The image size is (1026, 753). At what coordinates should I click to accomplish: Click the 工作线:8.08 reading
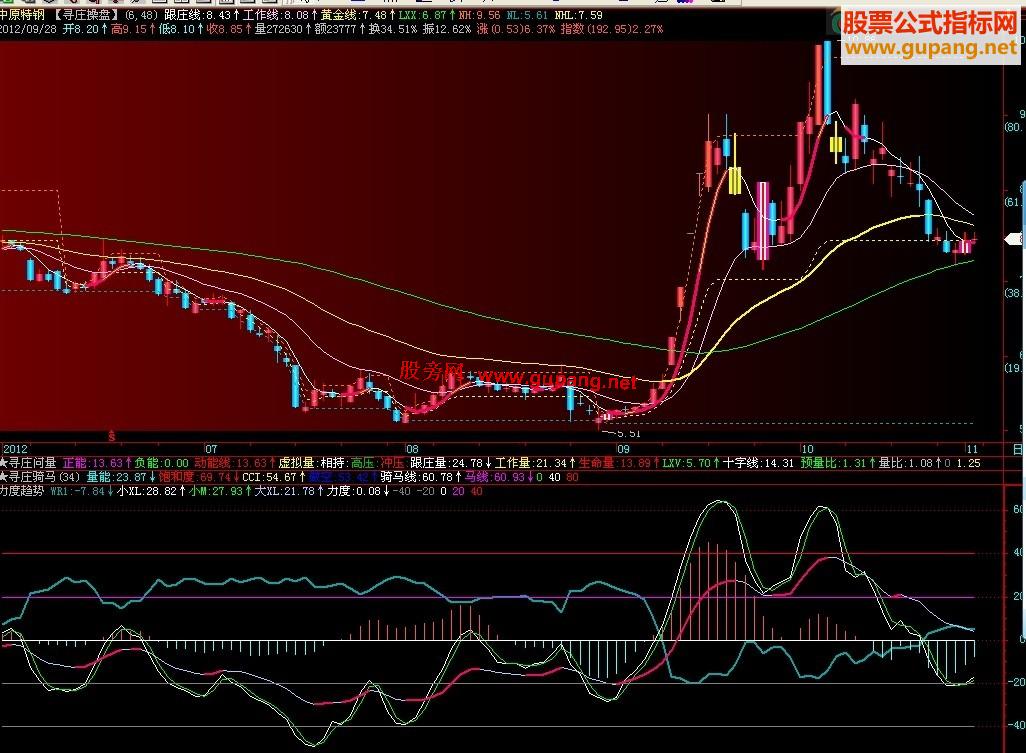[x=281, y=14]
